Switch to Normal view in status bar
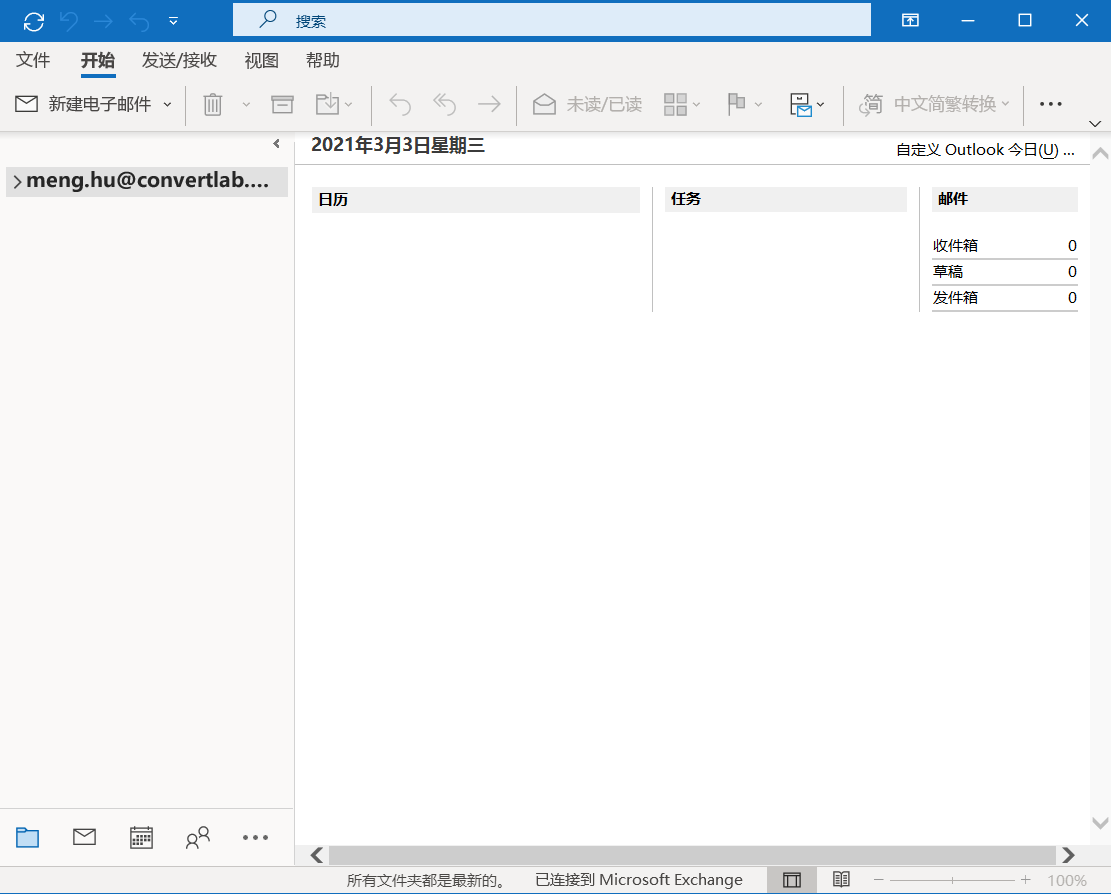The image size is (1111, 894). (x=791, y=880)
